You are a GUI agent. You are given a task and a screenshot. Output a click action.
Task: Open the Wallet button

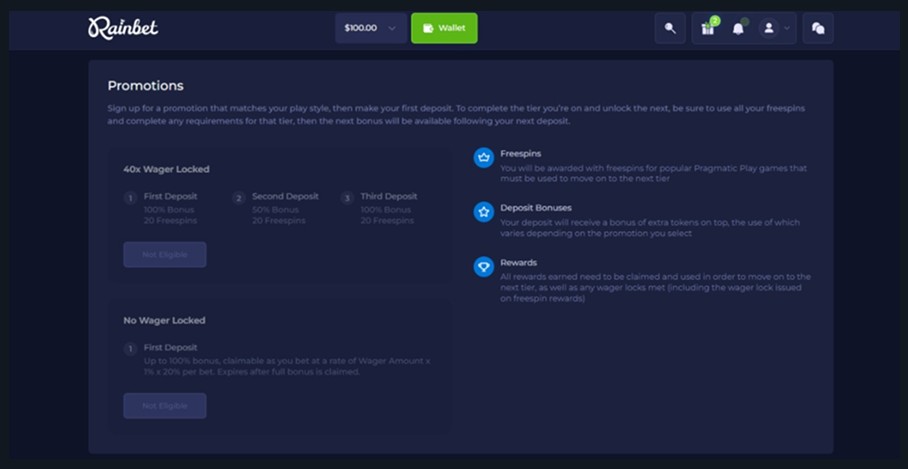point(444,28)
